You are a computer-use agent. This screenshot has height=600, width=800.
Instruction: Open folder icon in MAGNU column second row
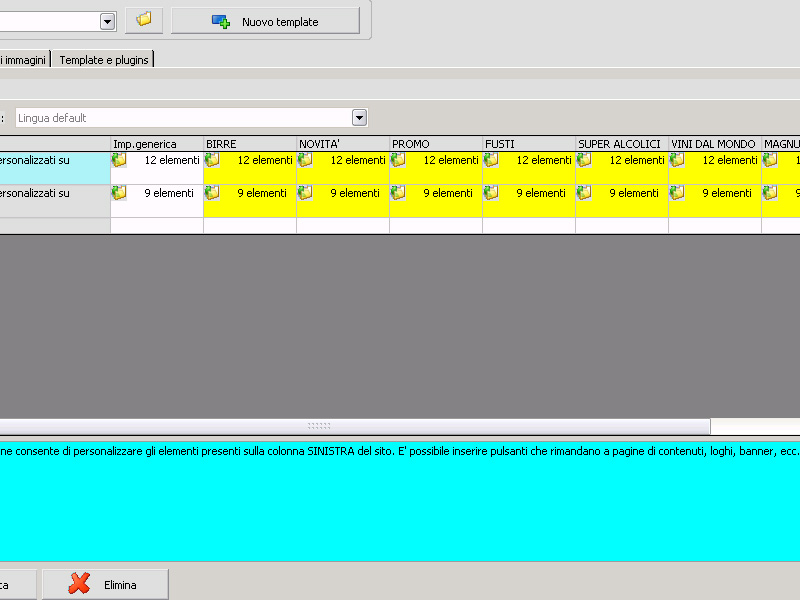click(770, 193)
